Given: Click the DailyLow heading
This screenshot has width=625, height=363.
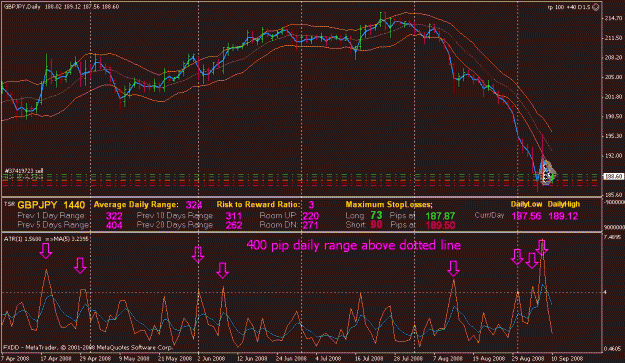Looking at the screenshot, I should point(527,204).
